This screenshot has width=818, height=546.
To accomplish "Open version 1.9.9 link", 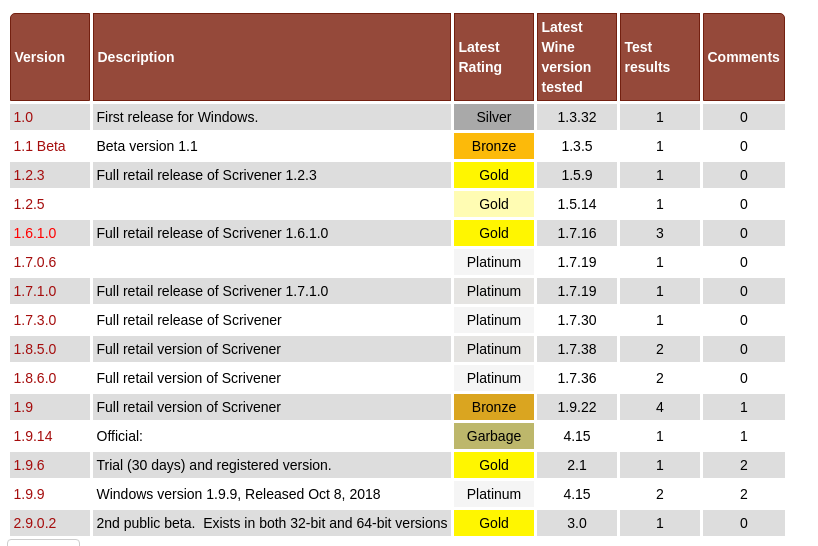I will point(29,494).
